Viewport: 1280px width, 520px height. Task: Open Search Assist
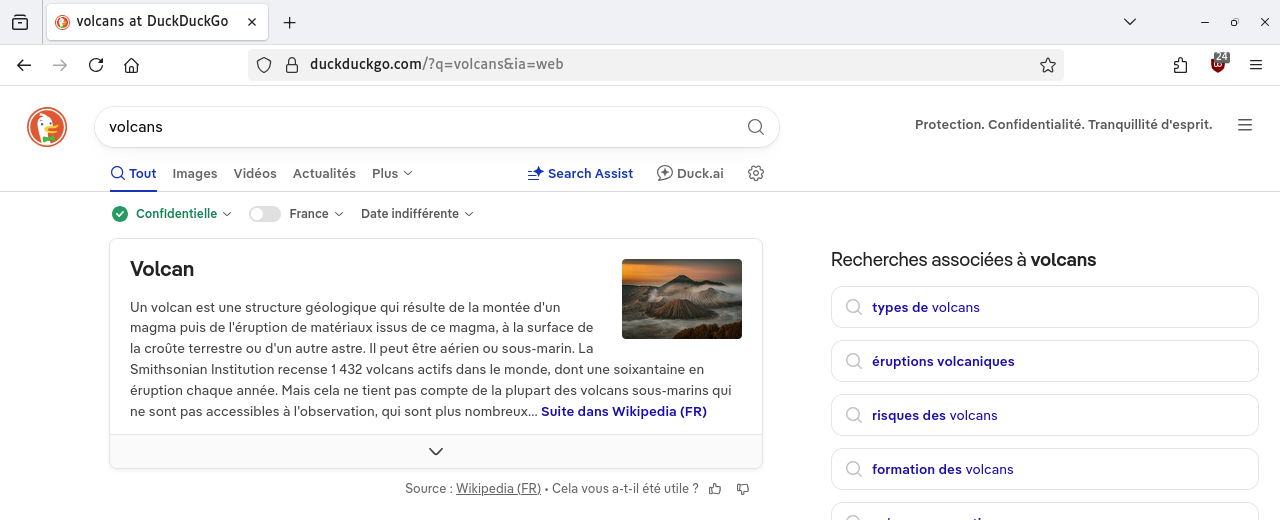[580, 173]
